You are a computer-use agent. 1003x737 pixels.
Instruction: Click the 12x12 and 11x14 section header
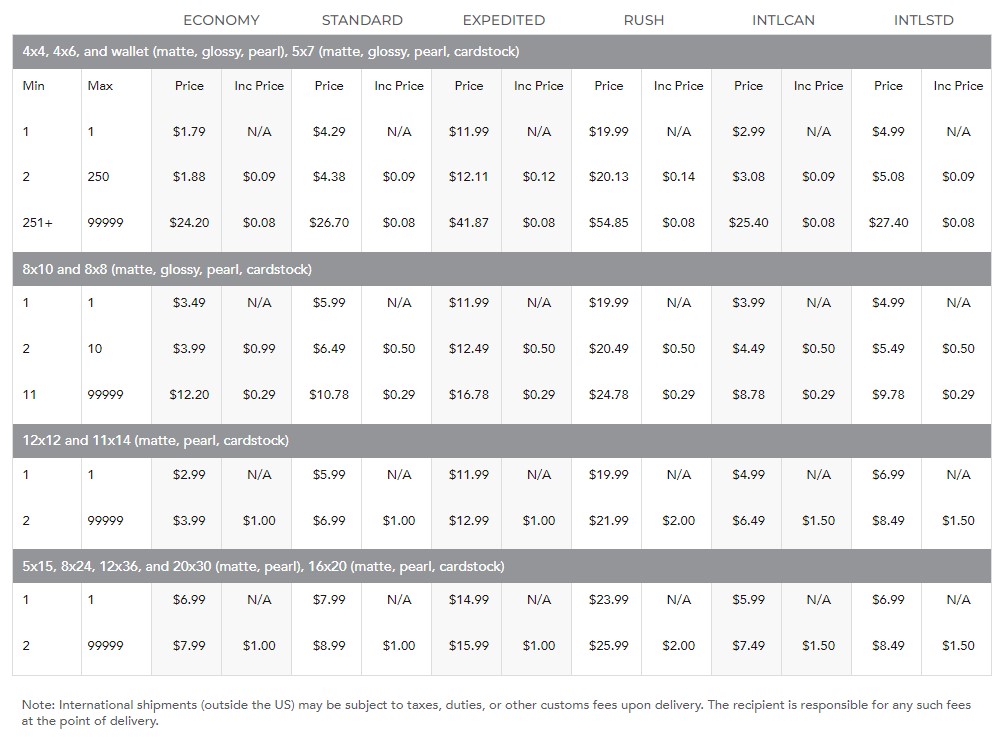click(502, 440)
